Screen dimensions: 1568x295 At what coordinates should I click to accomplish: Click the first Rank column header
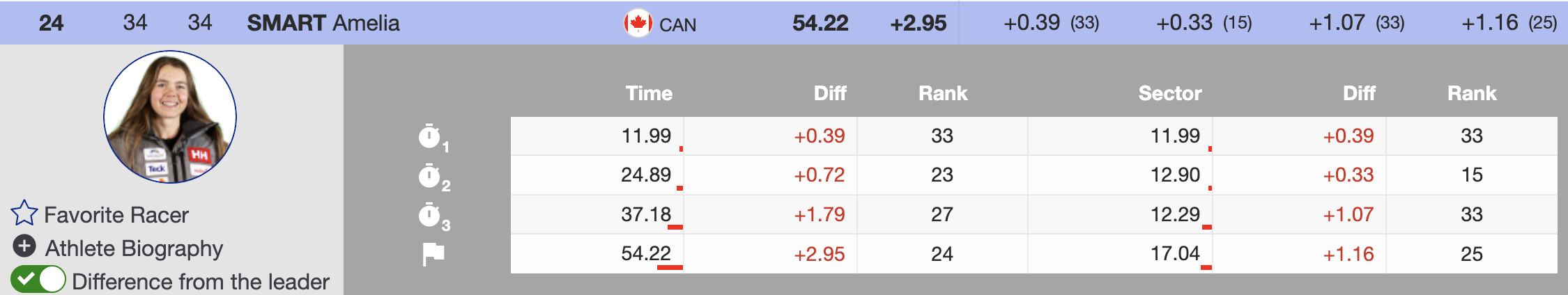(943, 93)
